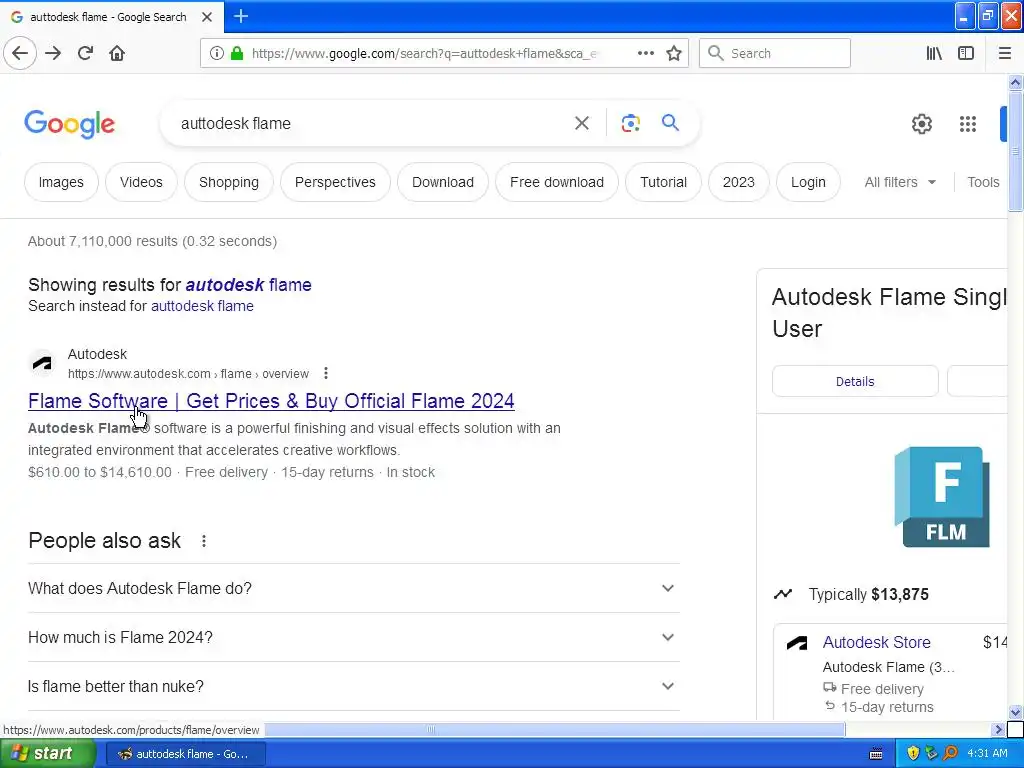Viewport: 1024px width, 768px height.
Task: Click the horizontal scrollbar right arrow
Action: (x=998, y=729)
